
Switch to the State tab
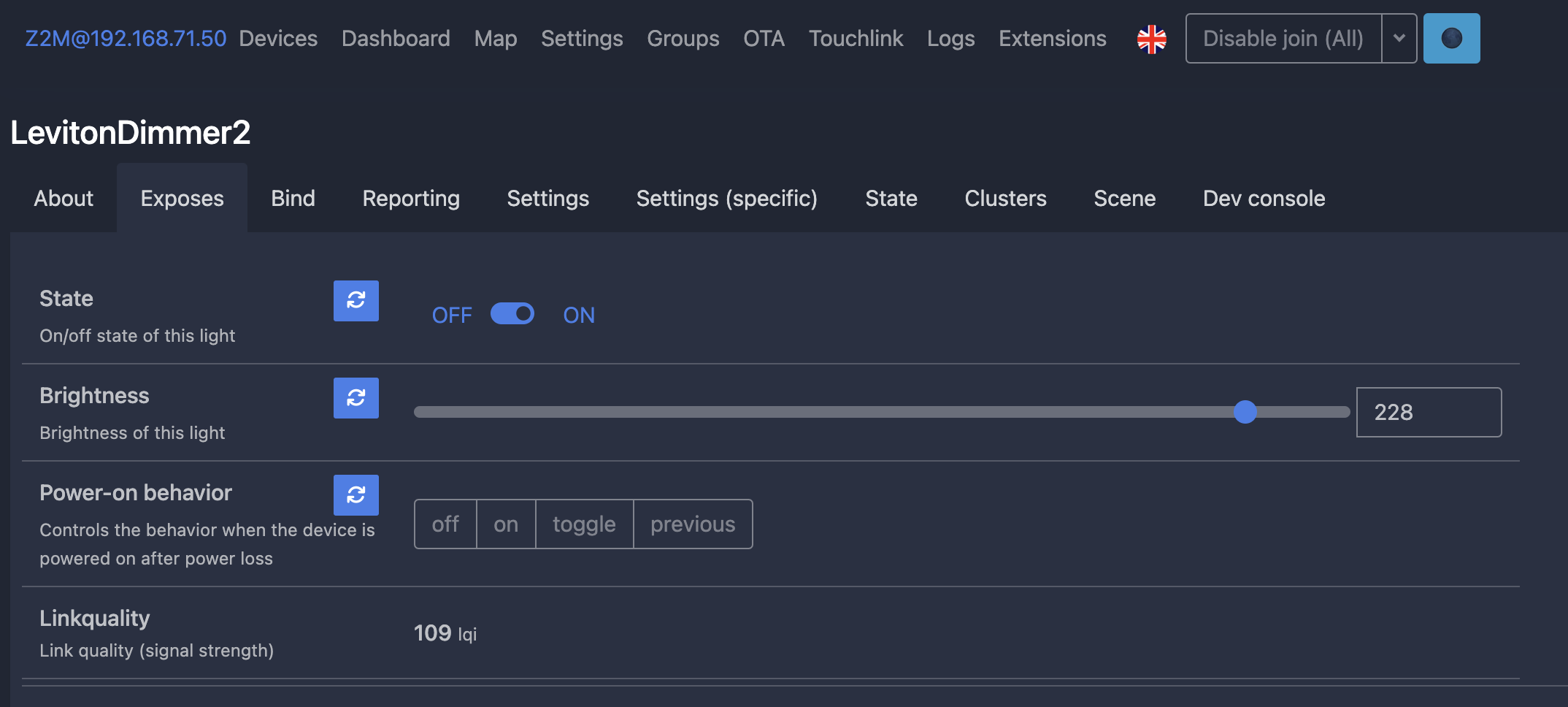[891, 198]
